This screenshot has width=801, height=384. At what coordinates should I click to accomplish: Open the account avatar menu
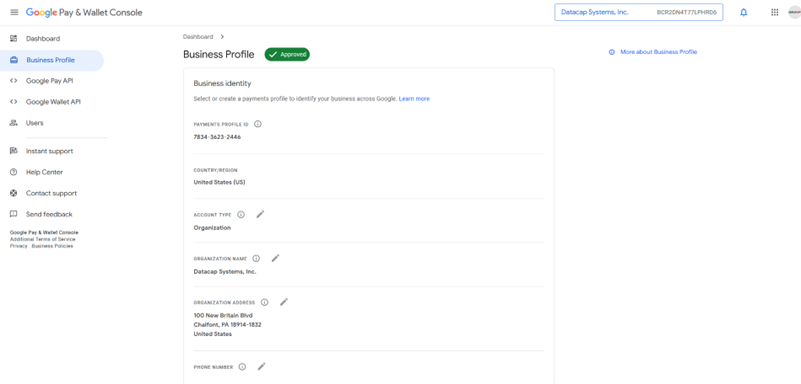click(x=794, y=12)
